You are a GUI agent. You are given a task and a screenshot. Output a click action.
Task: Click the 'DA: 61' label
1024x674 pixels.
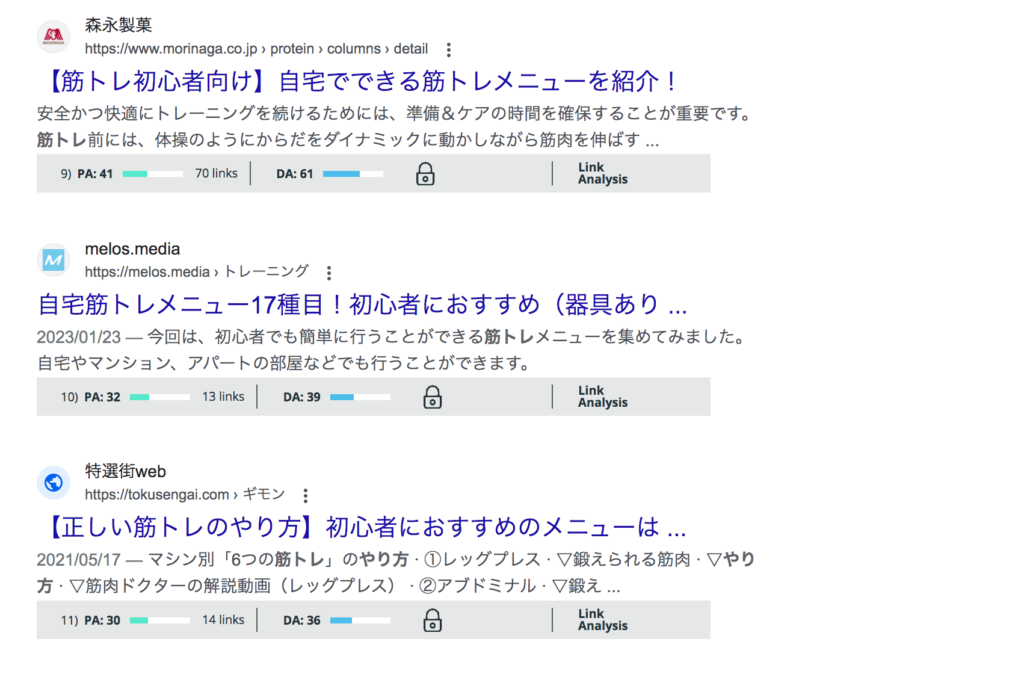pyautogui.click(x=295, y=174)
